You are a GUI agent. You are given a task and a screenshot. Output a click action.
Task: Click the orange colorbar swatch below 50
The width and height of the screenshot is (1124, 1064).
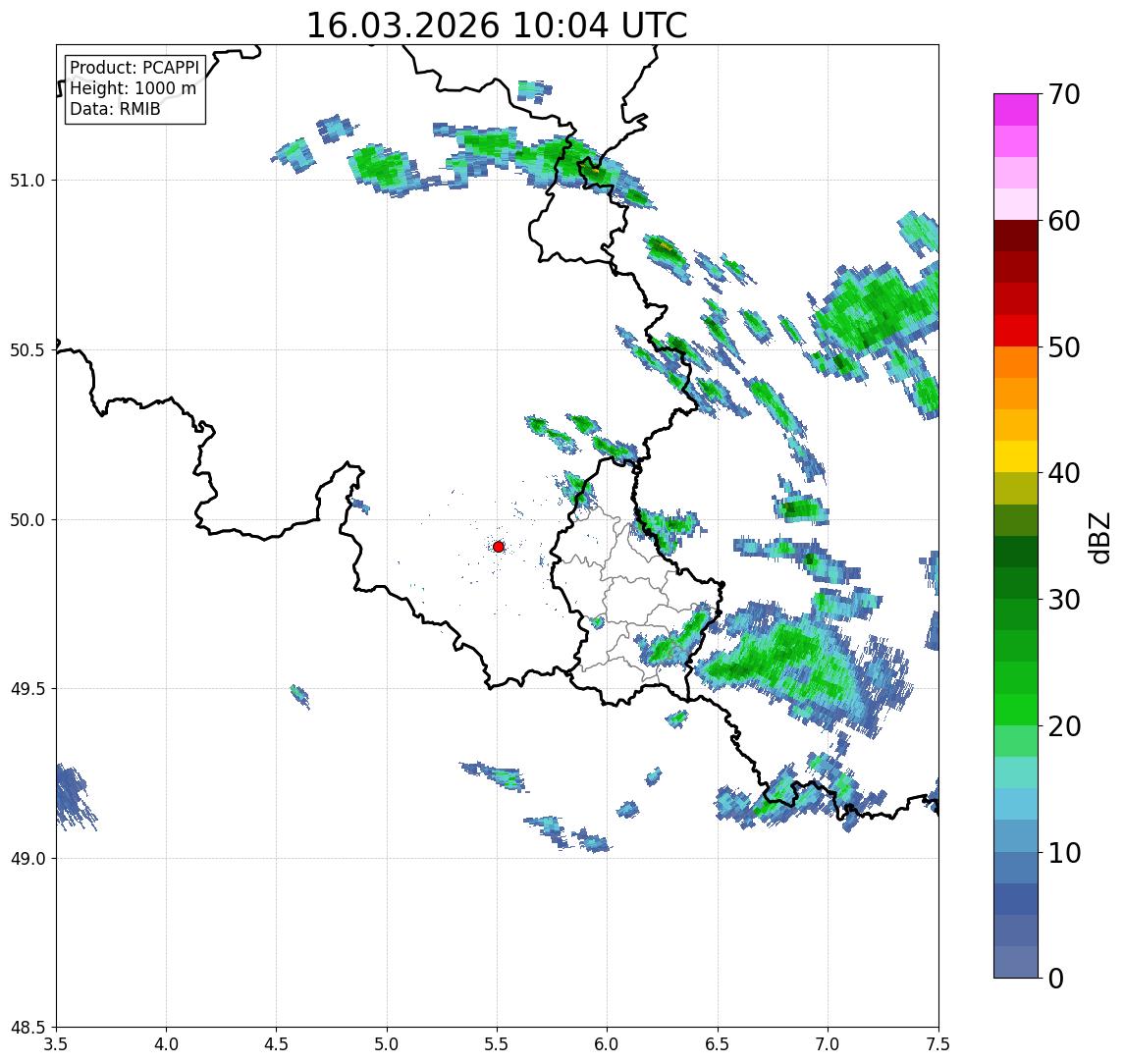tap(1016, 362)
